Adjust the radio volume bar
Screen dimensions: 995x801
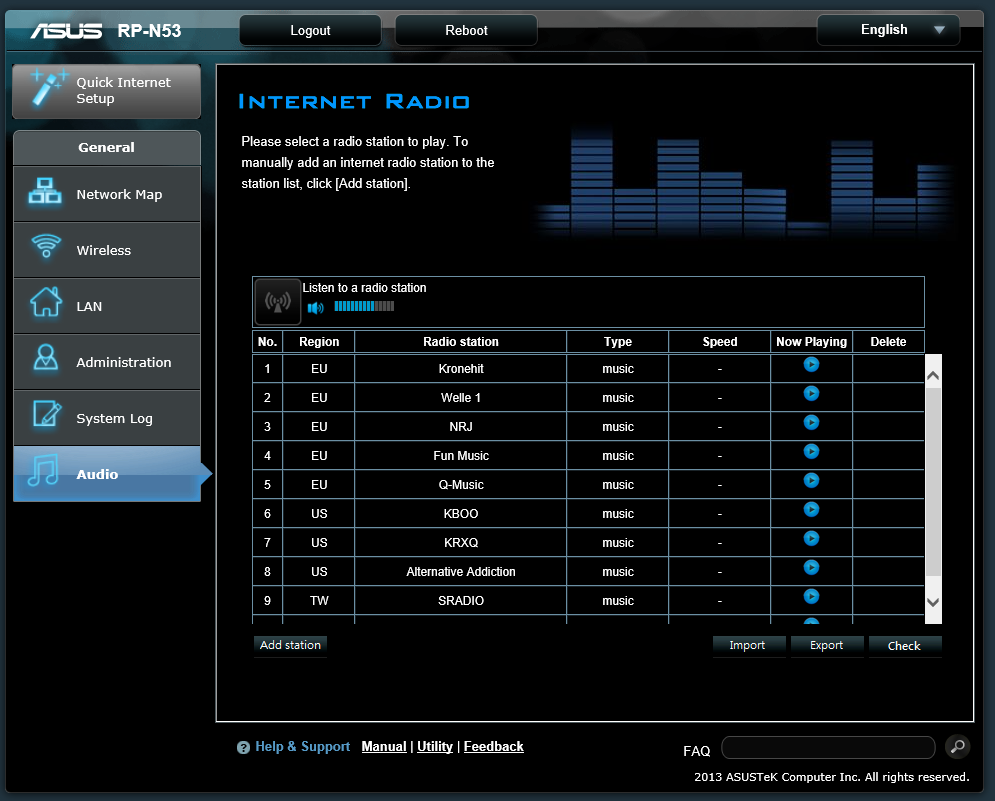[x=364, y=306]
